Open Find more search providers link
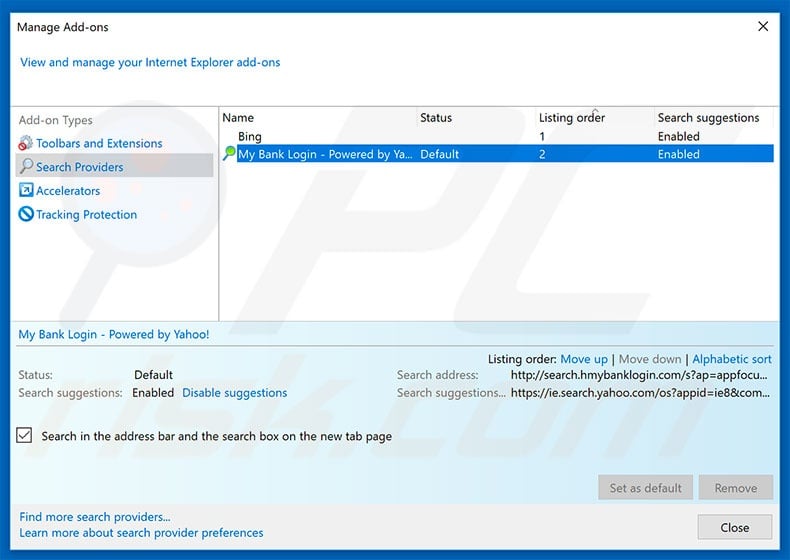Screen dimensions: 790x560 (x=95, y=517)
